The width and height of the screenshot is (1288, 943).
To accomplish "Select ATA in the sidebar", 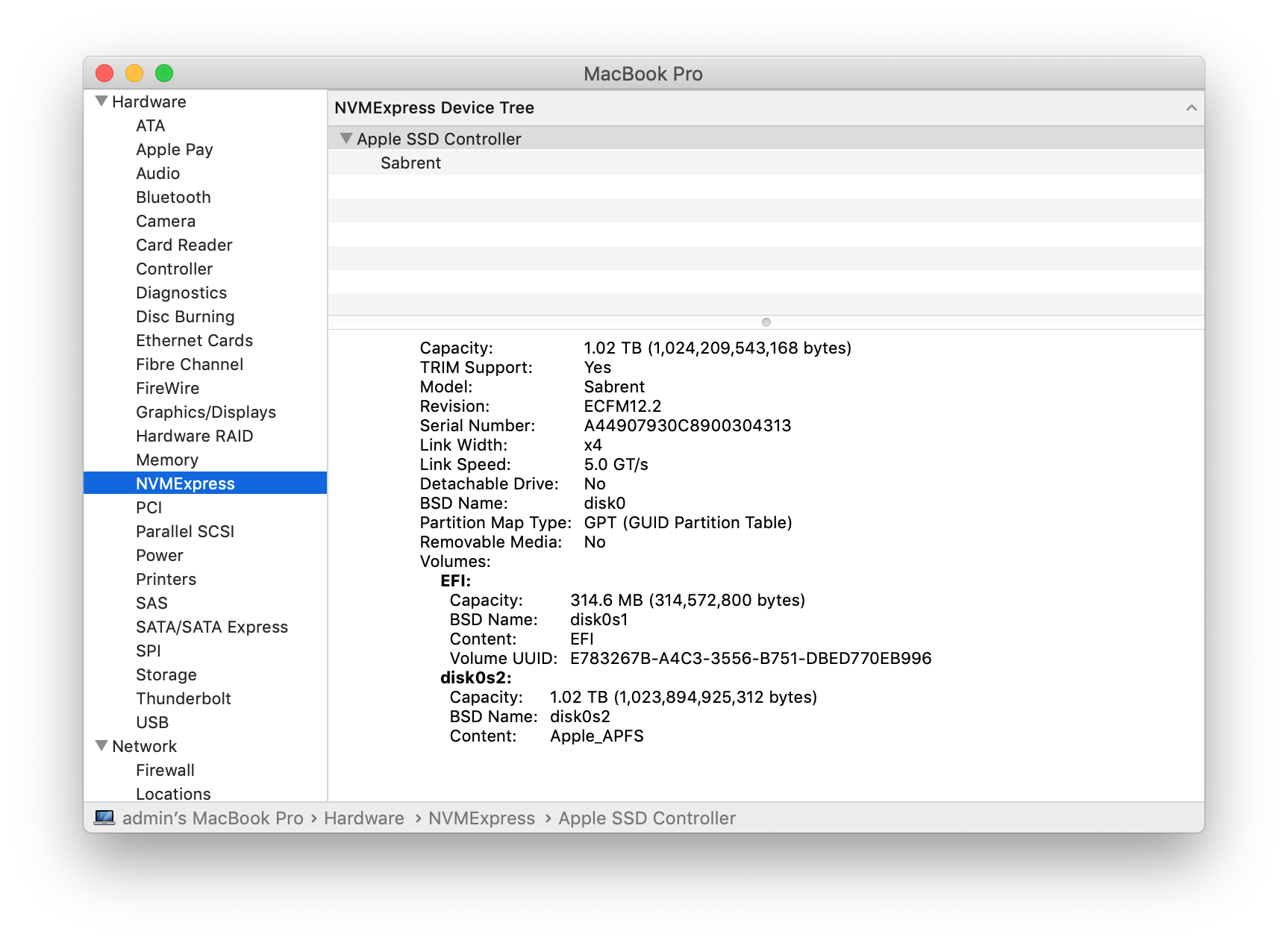I will click(150, 125).
